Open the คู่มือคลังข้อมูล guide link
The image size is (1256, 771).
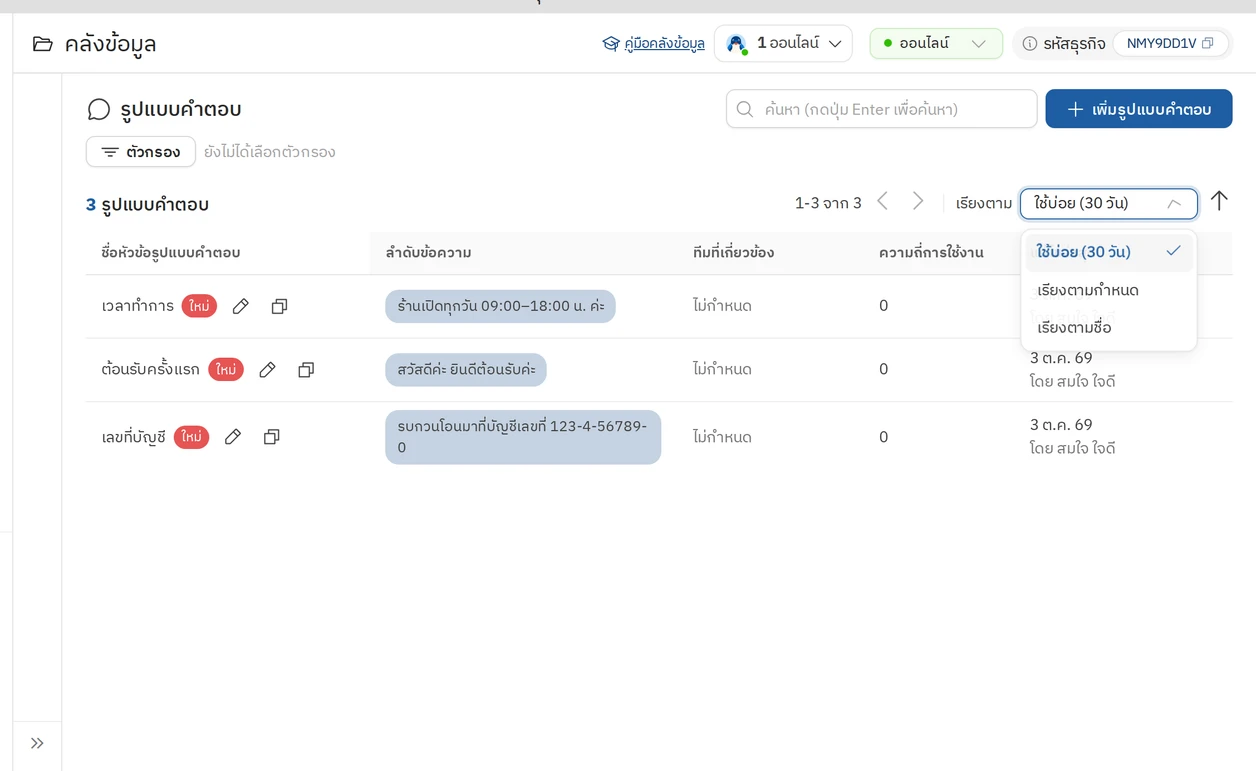click(654, 43)
